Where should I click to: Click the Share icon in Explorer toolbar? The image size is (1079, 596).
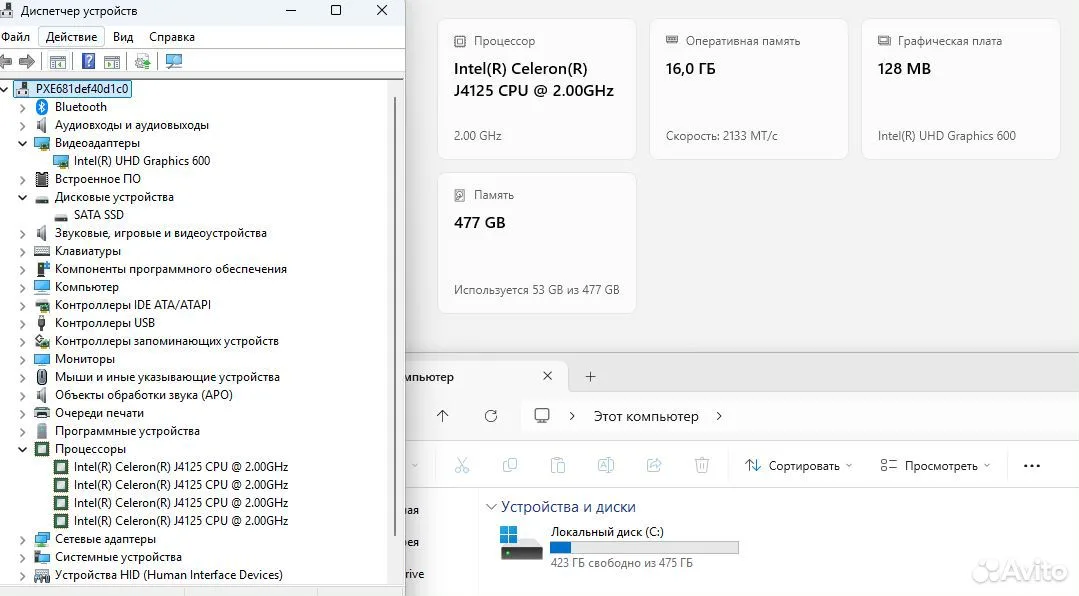click(654, 466)
